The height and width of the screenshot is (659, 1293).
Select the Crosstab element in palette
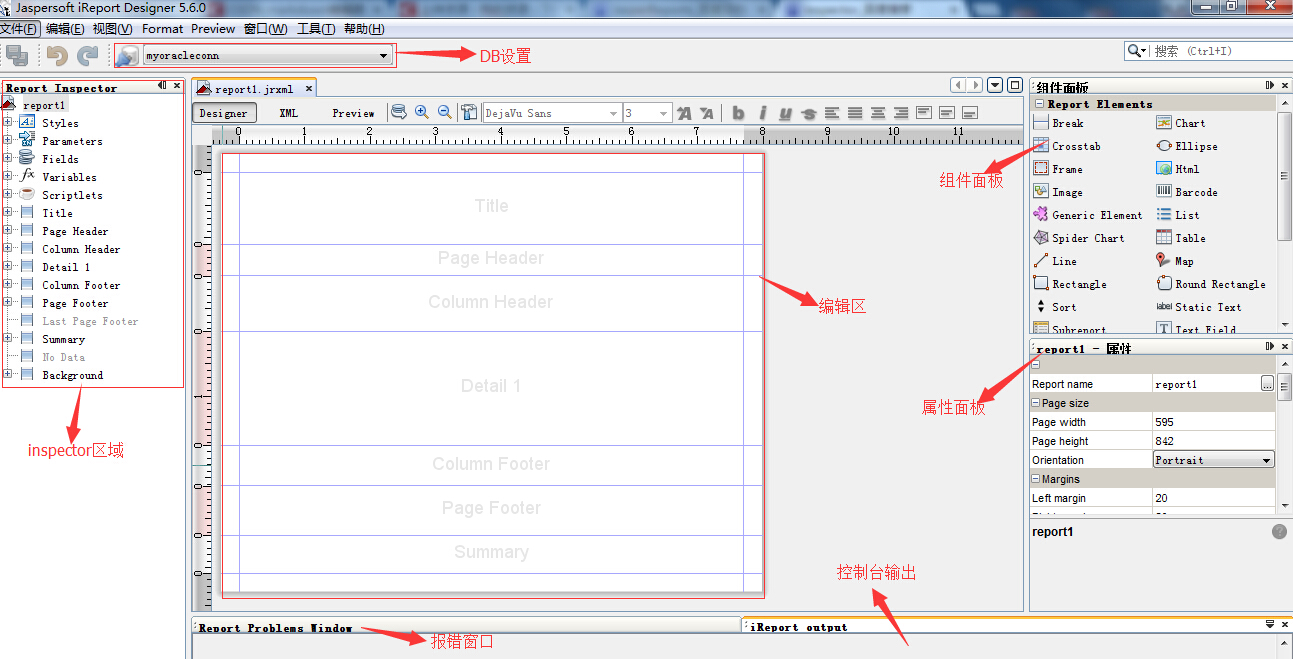tap(1067, 146)
